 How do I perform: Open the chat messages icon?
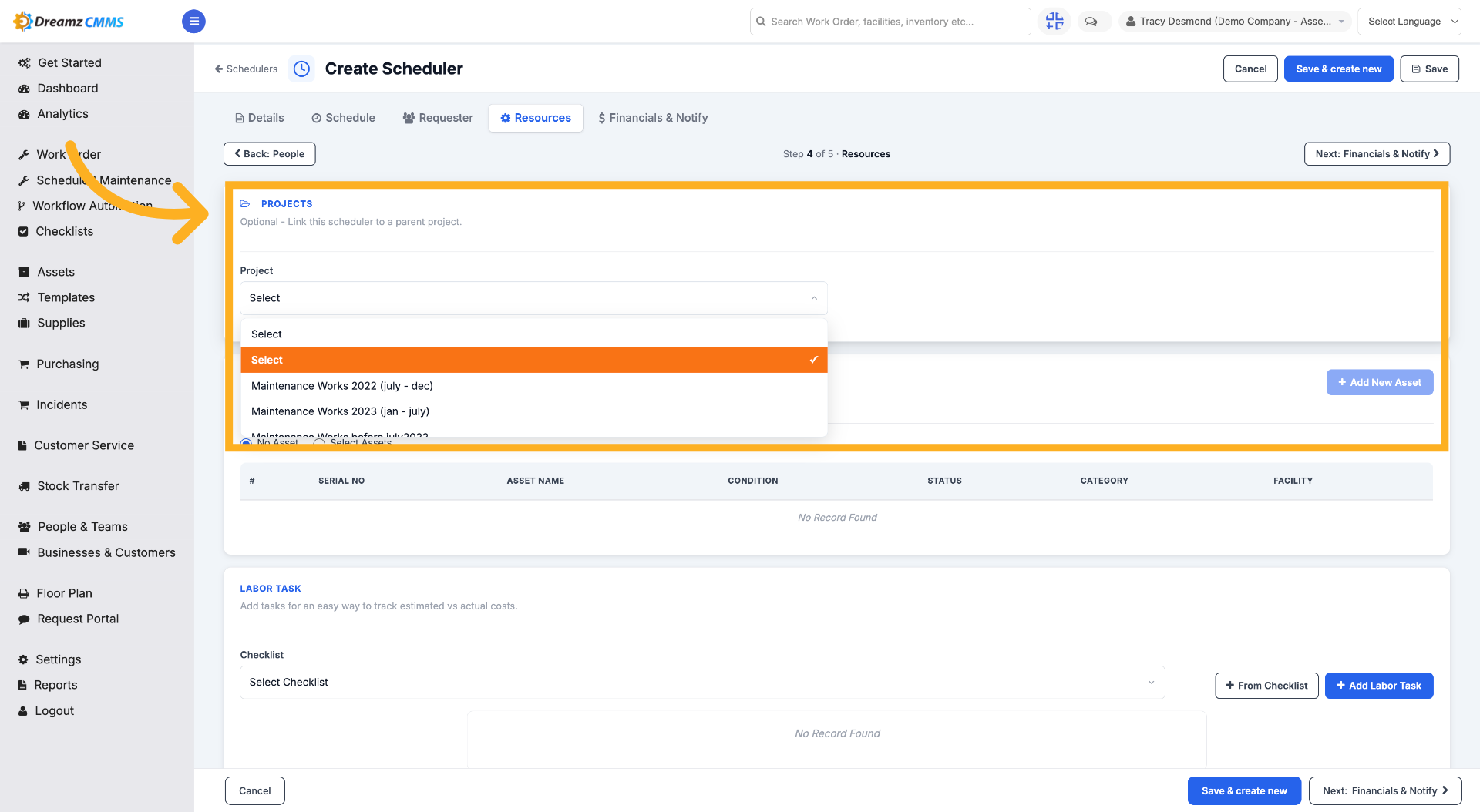click(1091, 22)
